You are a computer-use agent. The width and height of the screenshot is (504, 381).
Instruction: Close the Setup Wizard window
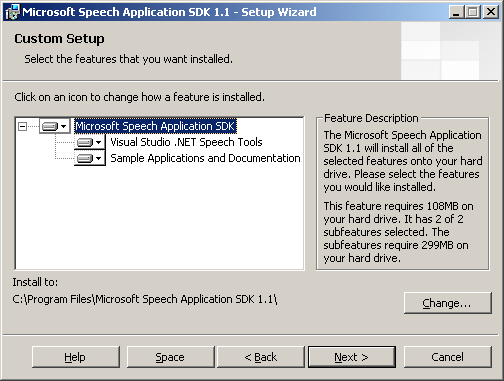[x=491, y=12]
